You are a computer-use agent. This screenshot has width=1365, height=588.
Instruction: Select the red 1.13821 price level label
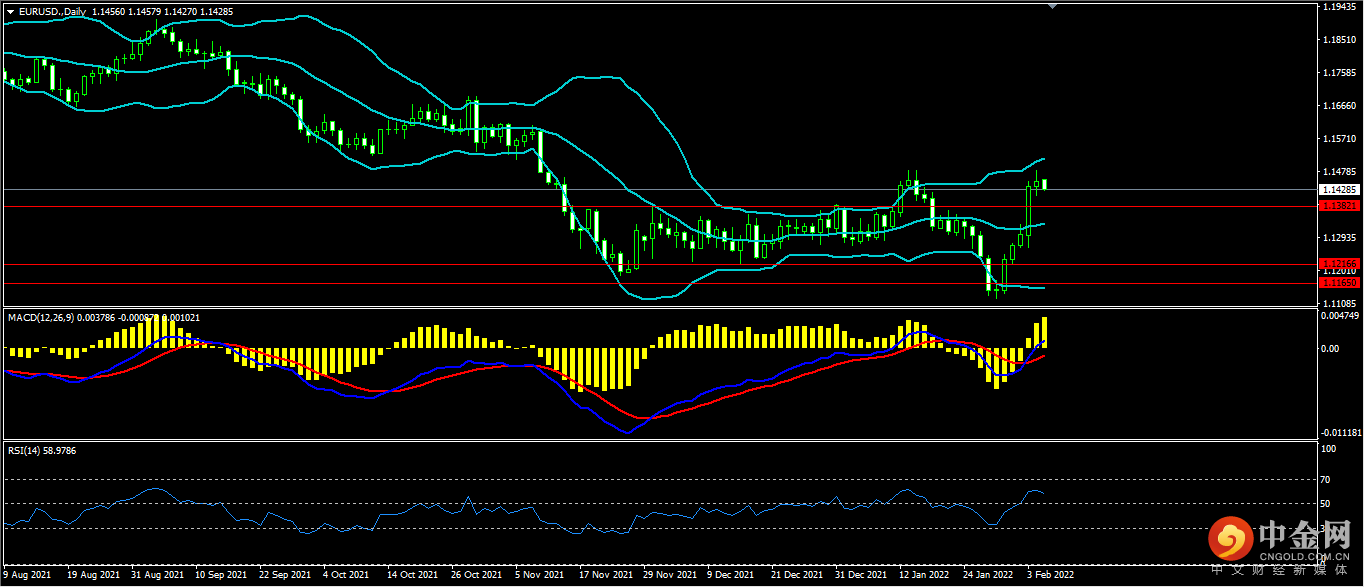1338,206
